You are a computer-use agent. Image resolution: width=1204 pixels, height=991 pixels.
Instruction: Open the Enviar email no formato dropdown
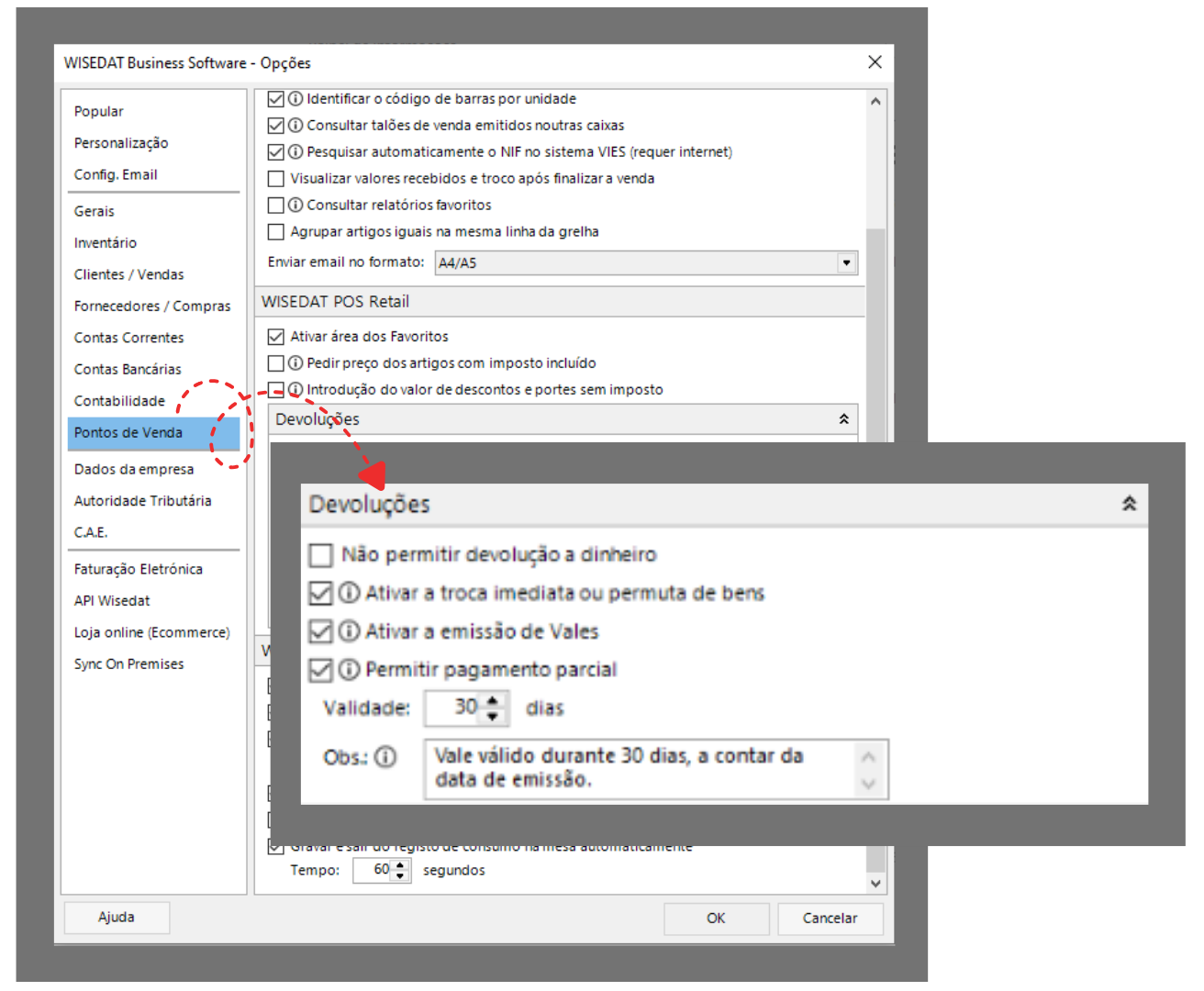(846, 263)
